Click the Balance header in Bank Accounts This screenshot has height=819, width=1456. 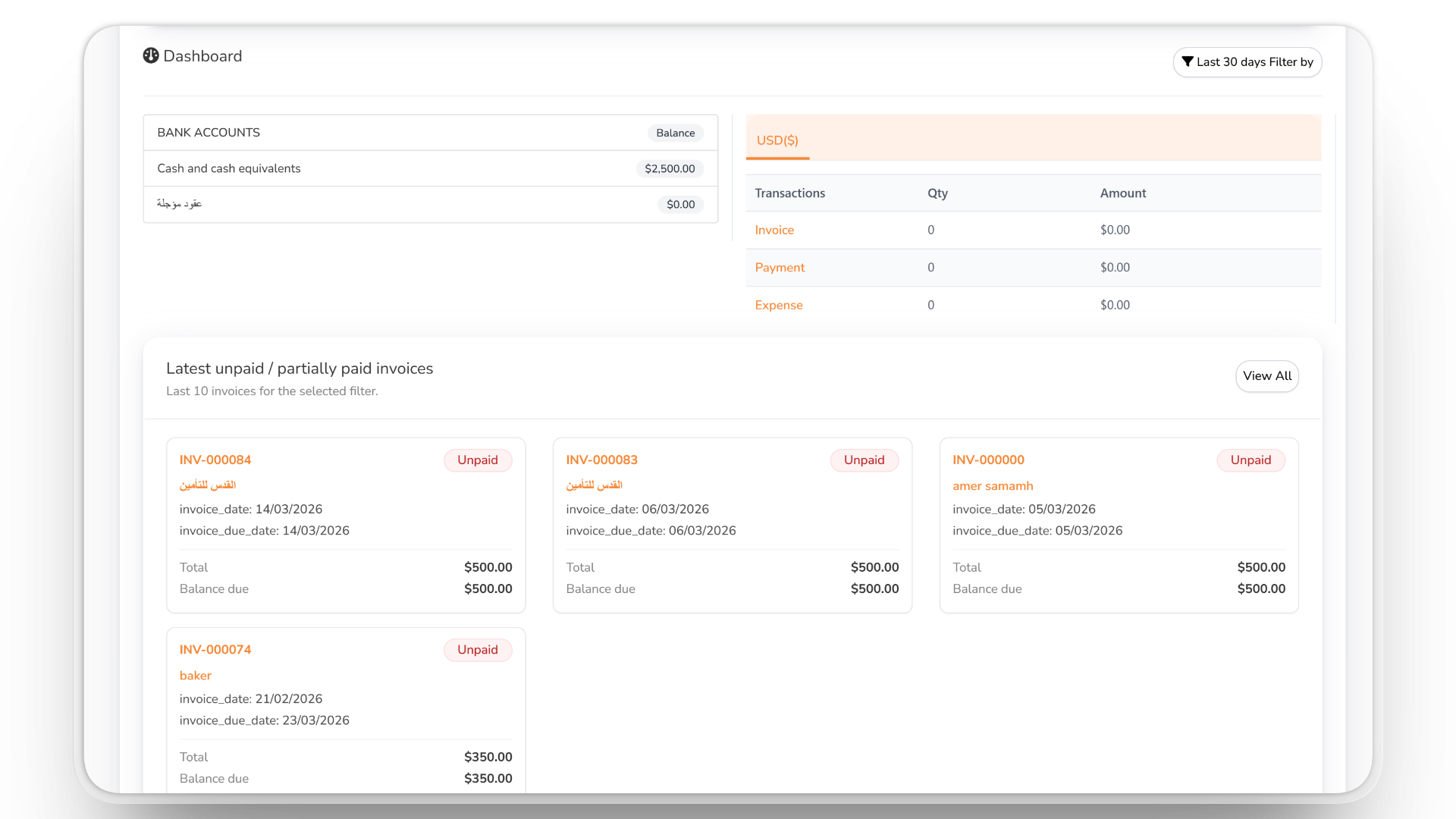[676, 133]
